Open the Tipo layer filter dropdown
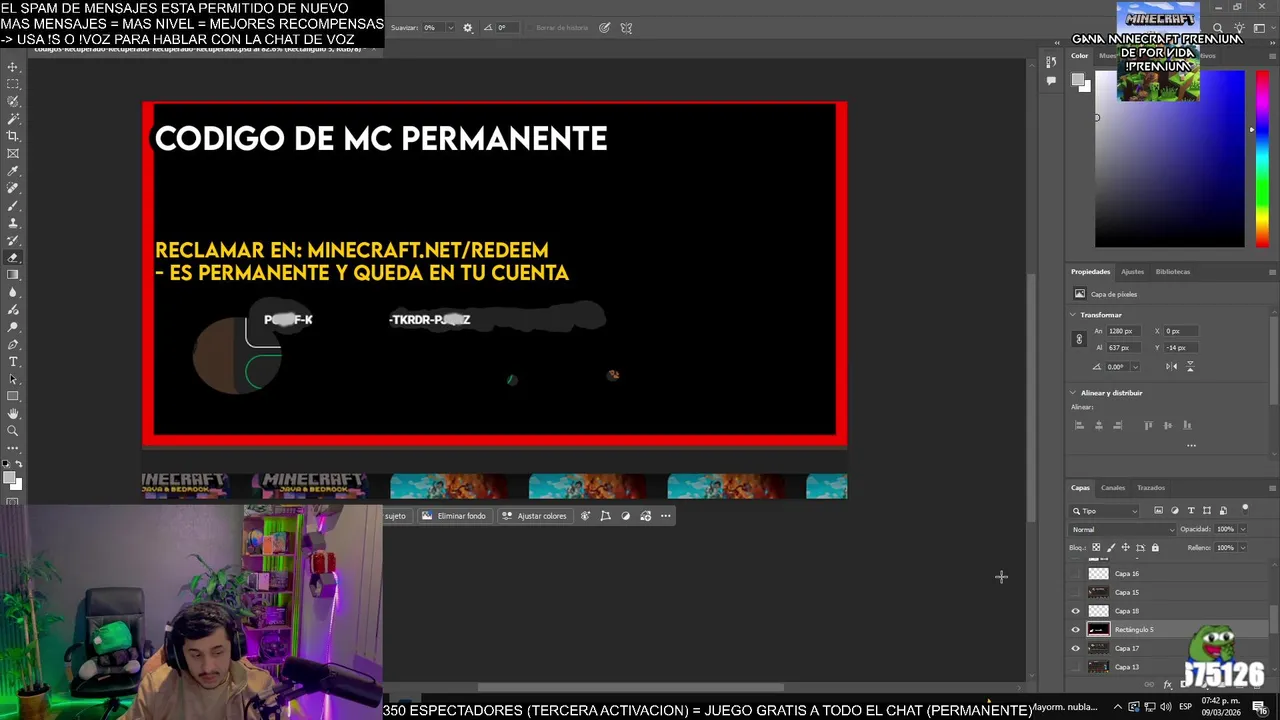1280x720 pixels. 1106,511
